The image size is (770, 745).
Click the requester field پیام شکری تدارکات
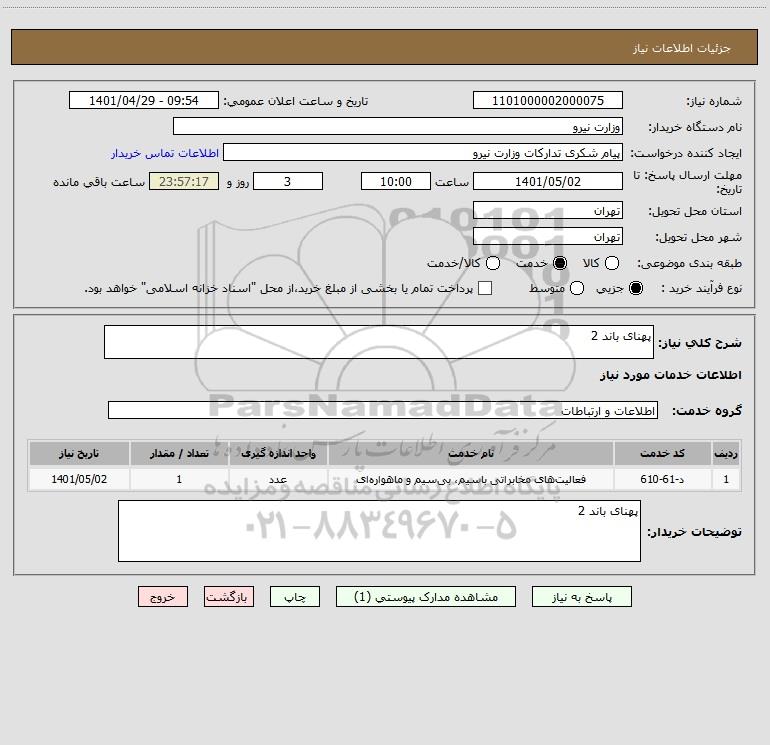coord(423,152)
